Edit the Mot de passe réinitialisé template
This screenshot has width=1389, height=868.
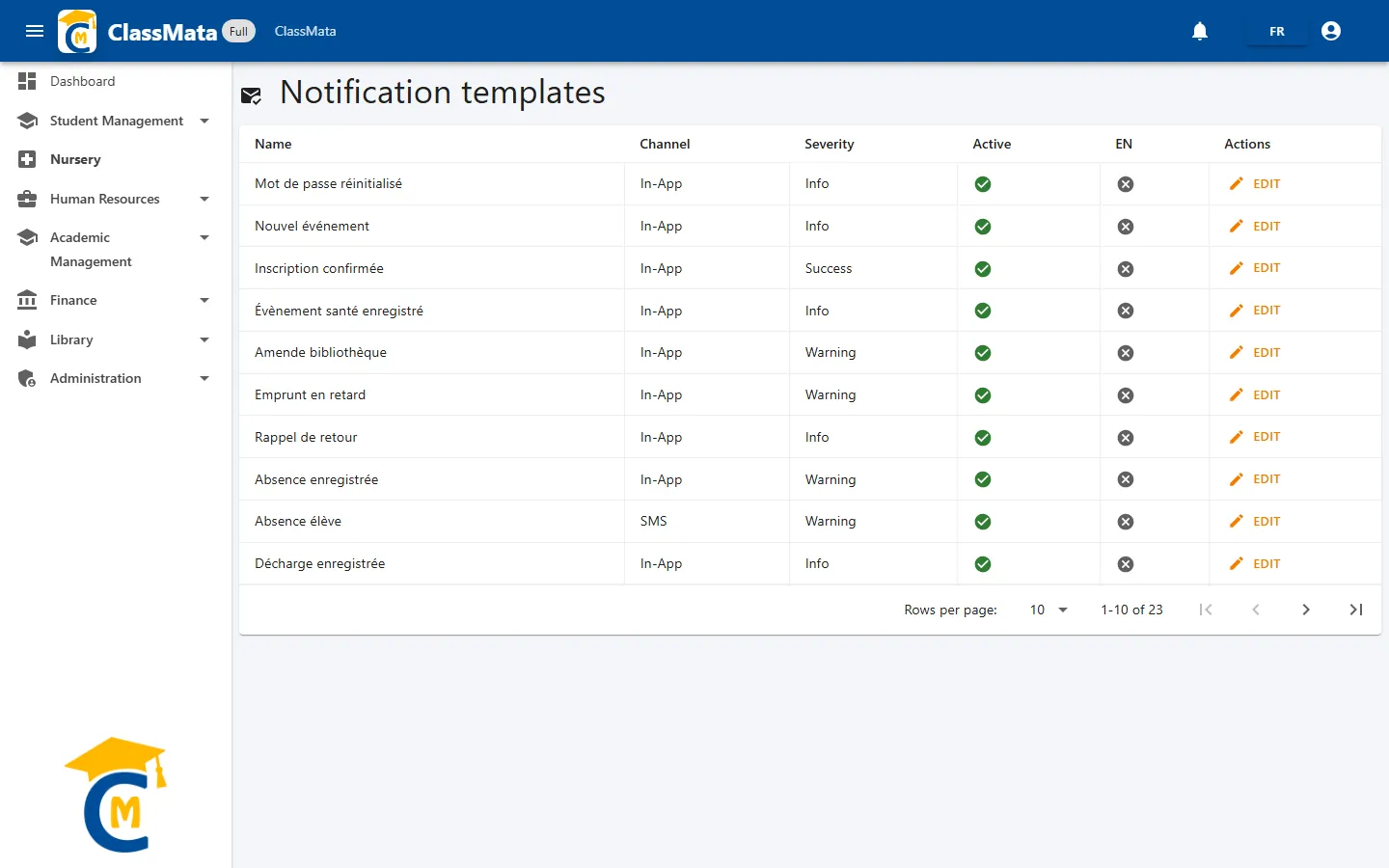pos(1255,183)
